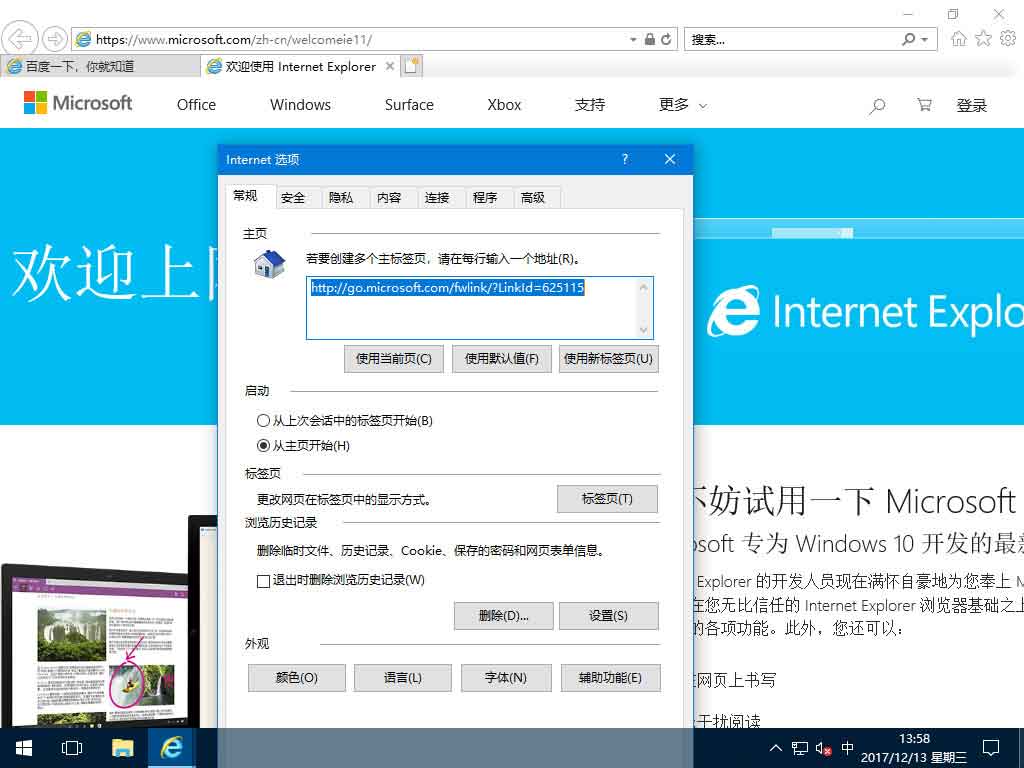This screenshot has width=1024, height=768.
Task: Switch to the 百度一下 browser tab
Action: click(x=101, y=66)
